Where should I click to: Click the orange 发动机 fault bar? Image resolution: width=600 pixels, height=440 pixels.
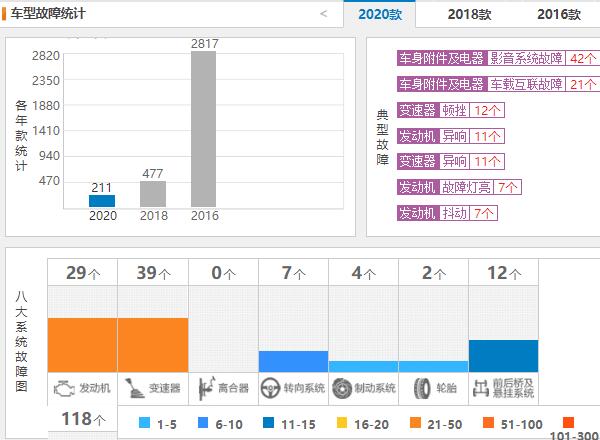[82, 345]
